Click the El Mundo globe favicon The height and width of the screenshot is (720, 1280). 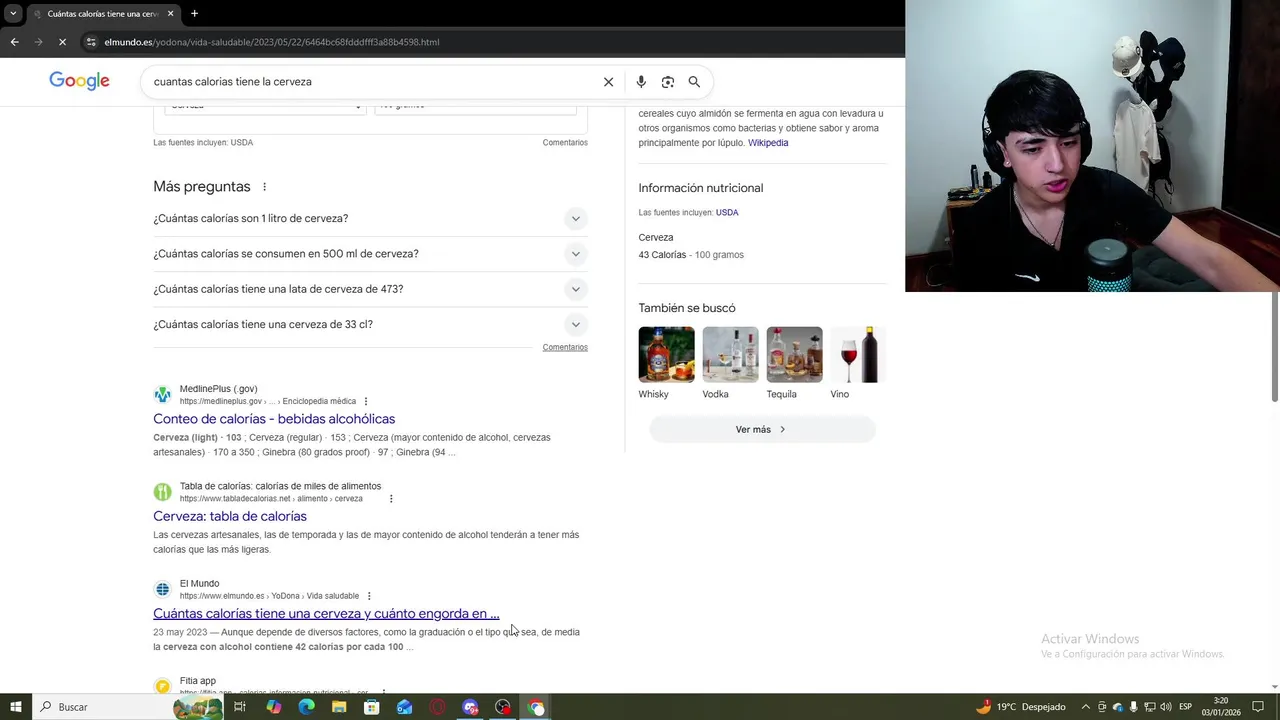pos(162,589)
